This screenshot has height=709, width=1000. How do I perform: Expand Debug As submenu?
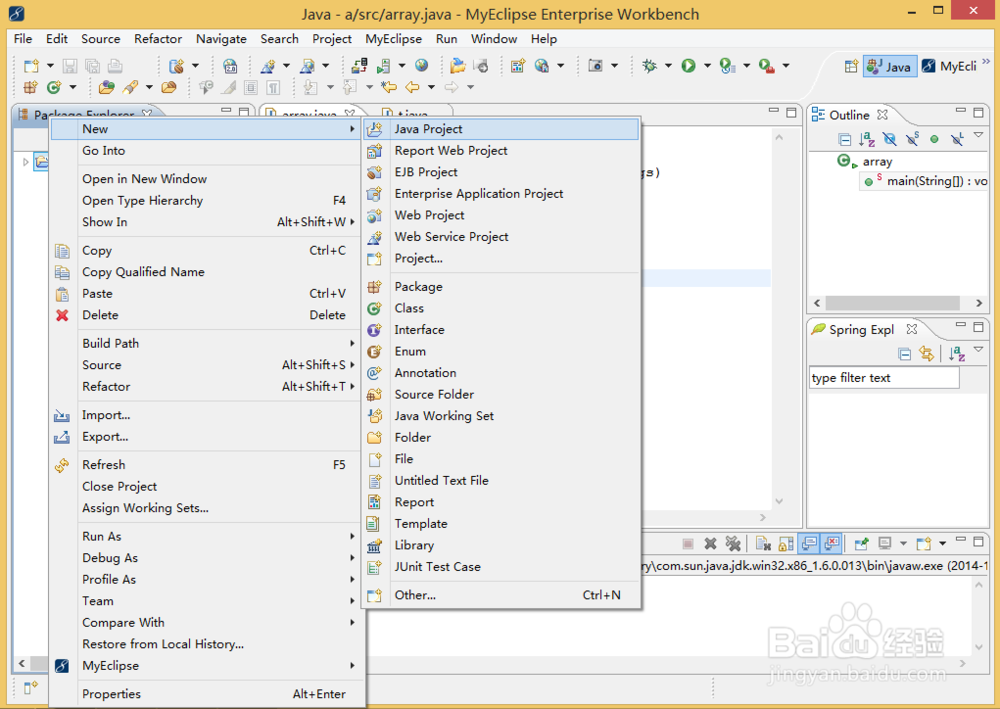pyautogui.click(x=352, y=559)
